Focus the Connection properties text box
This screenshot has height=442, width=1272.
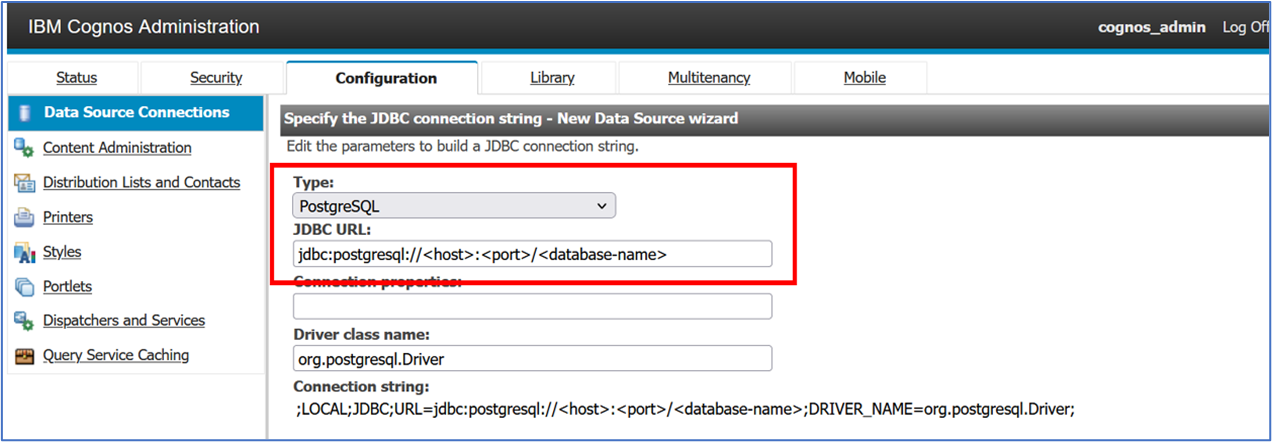(x=532, y=306)
